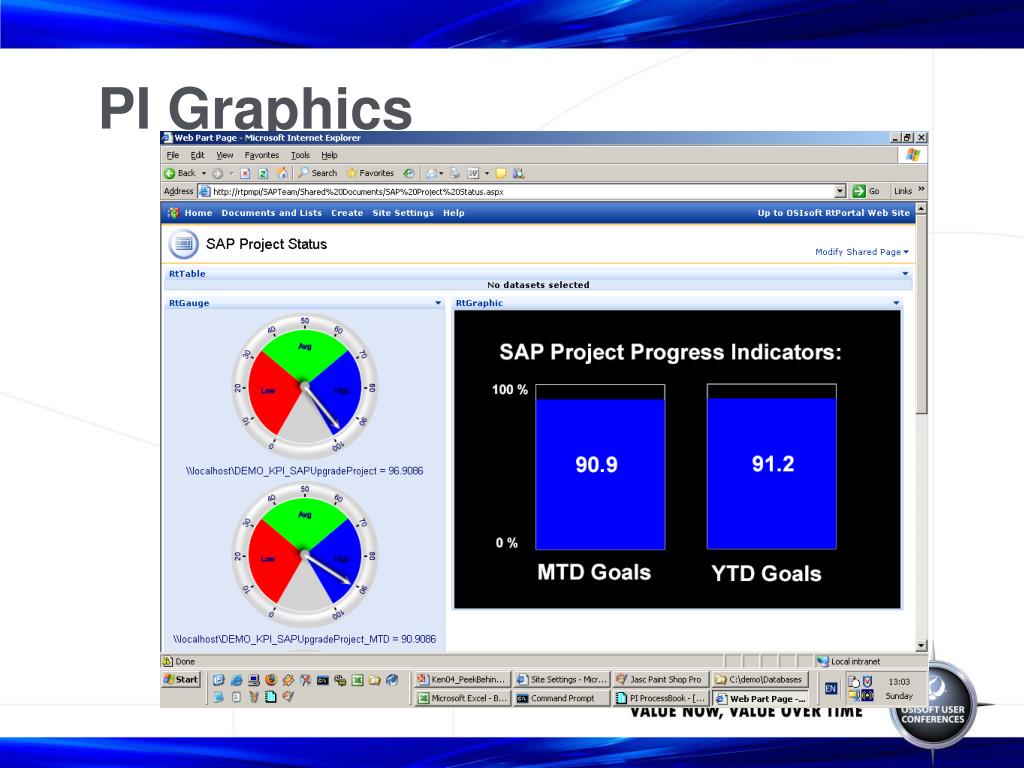
Task: Switch to Command Prompt taskbar button
Action: 562,698
